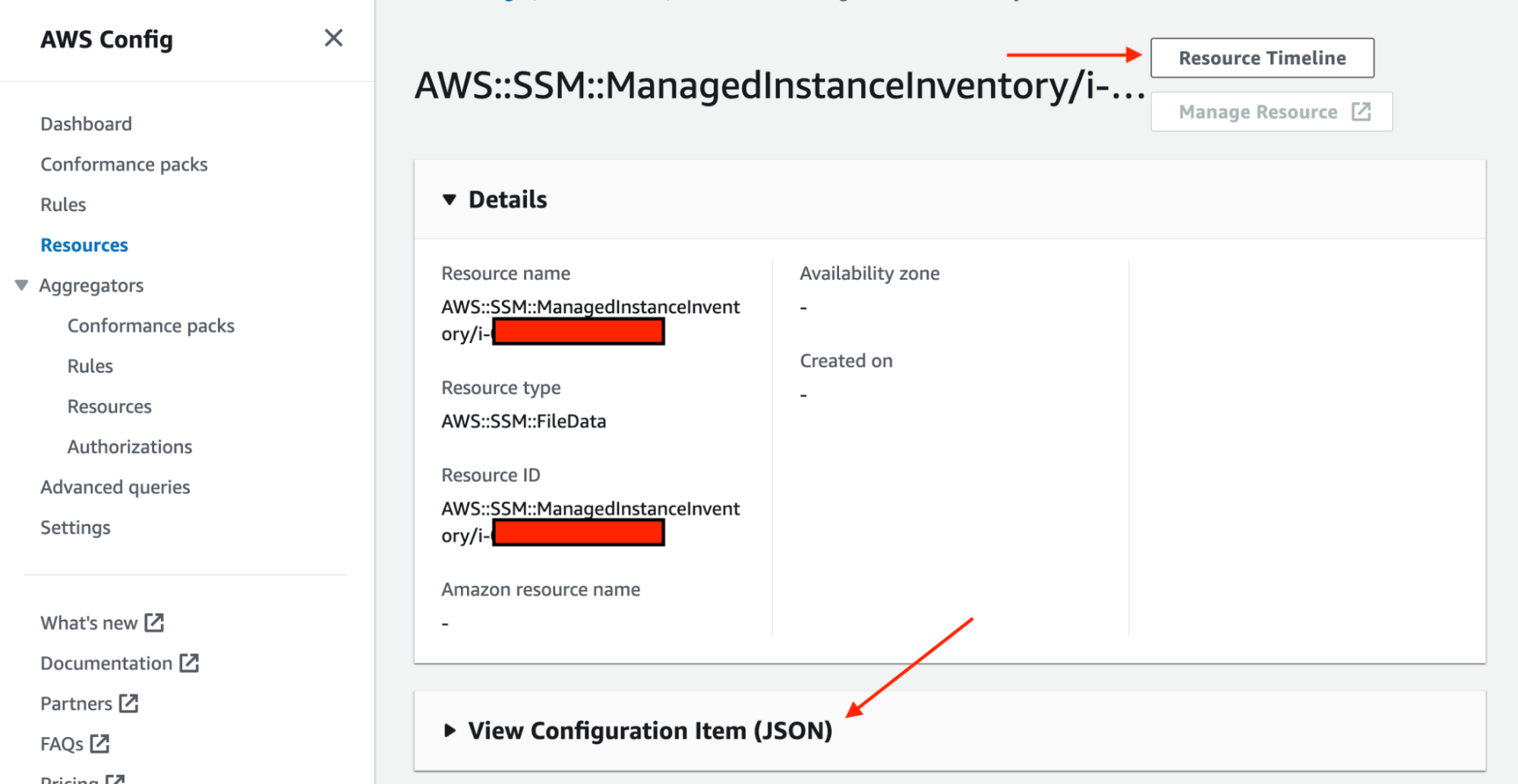The height and width of the screenshot is (784, 1518).
Task: Open Settings in the navigation menu
Action: coord(75,527)
